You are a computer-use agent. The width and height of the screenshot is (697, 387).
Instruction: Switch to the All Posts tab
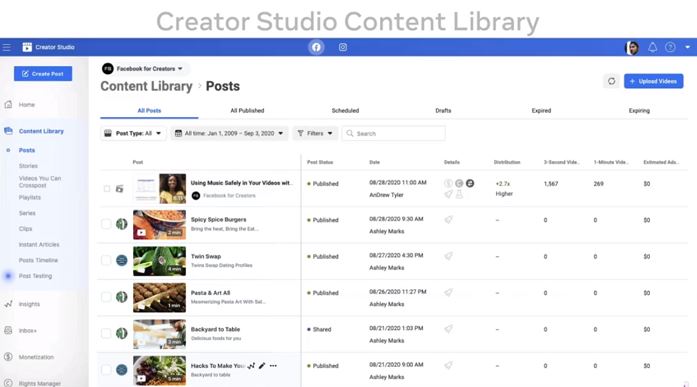click(x=149, y=111)
